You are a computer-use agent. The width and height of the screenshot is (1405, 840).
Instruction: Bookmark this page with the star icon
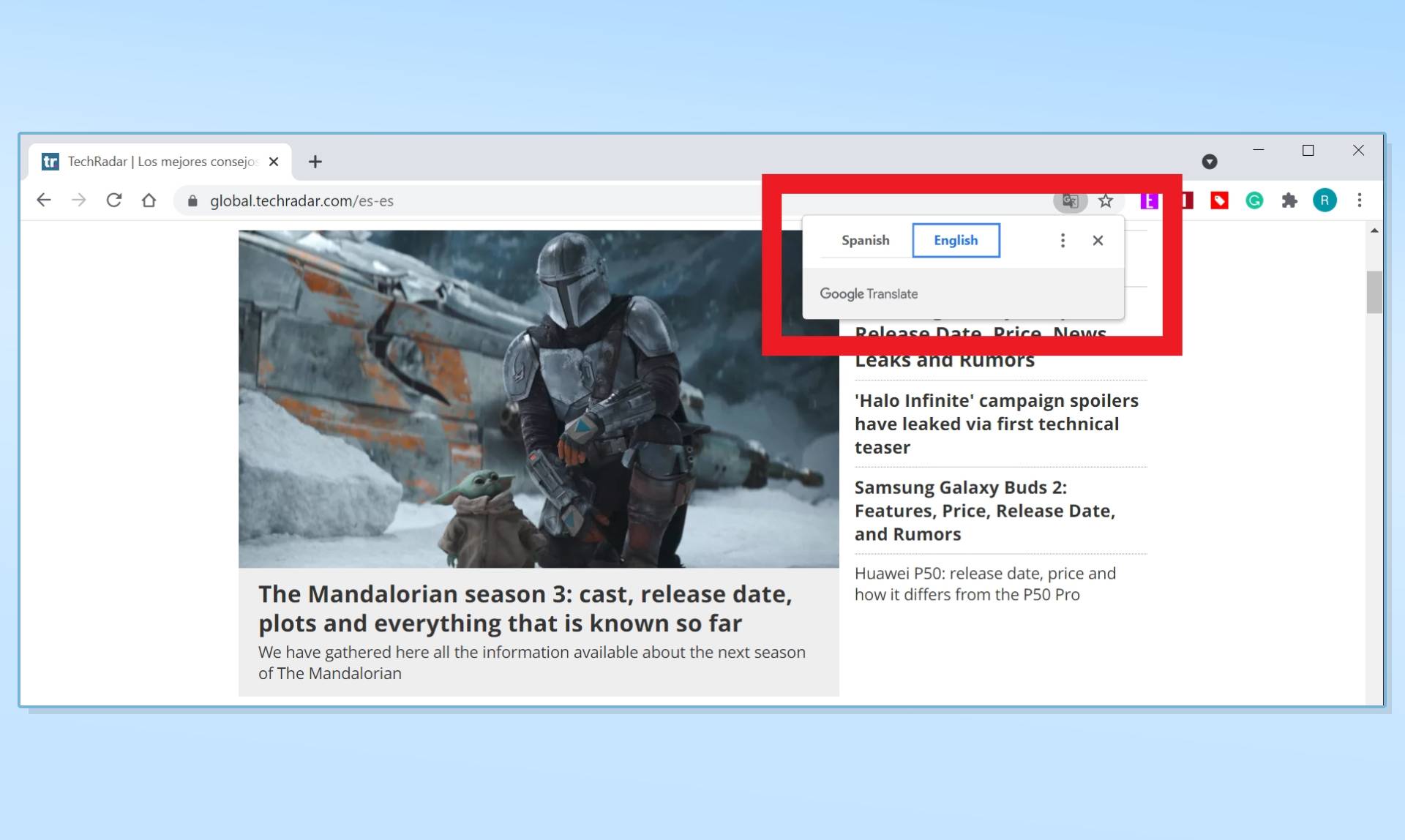pyautogui.click(x=1106, y=201)
